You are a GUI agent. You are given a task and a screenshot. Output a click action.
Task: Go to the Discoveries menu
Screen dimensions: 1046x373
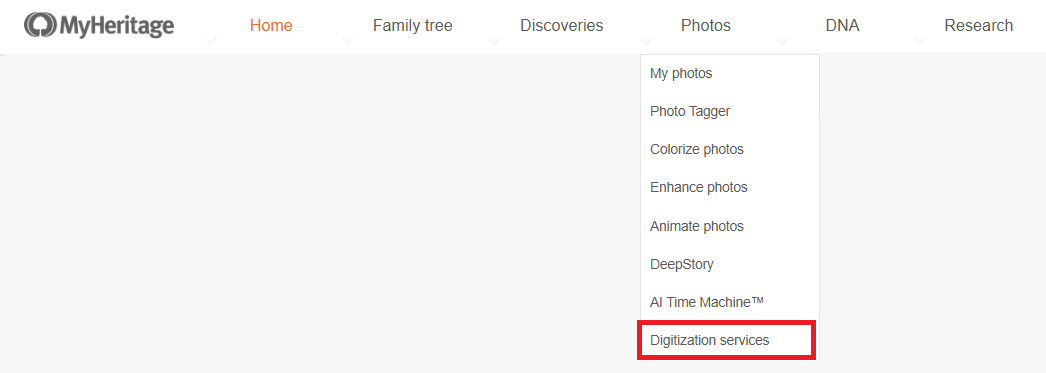[562, 25]
